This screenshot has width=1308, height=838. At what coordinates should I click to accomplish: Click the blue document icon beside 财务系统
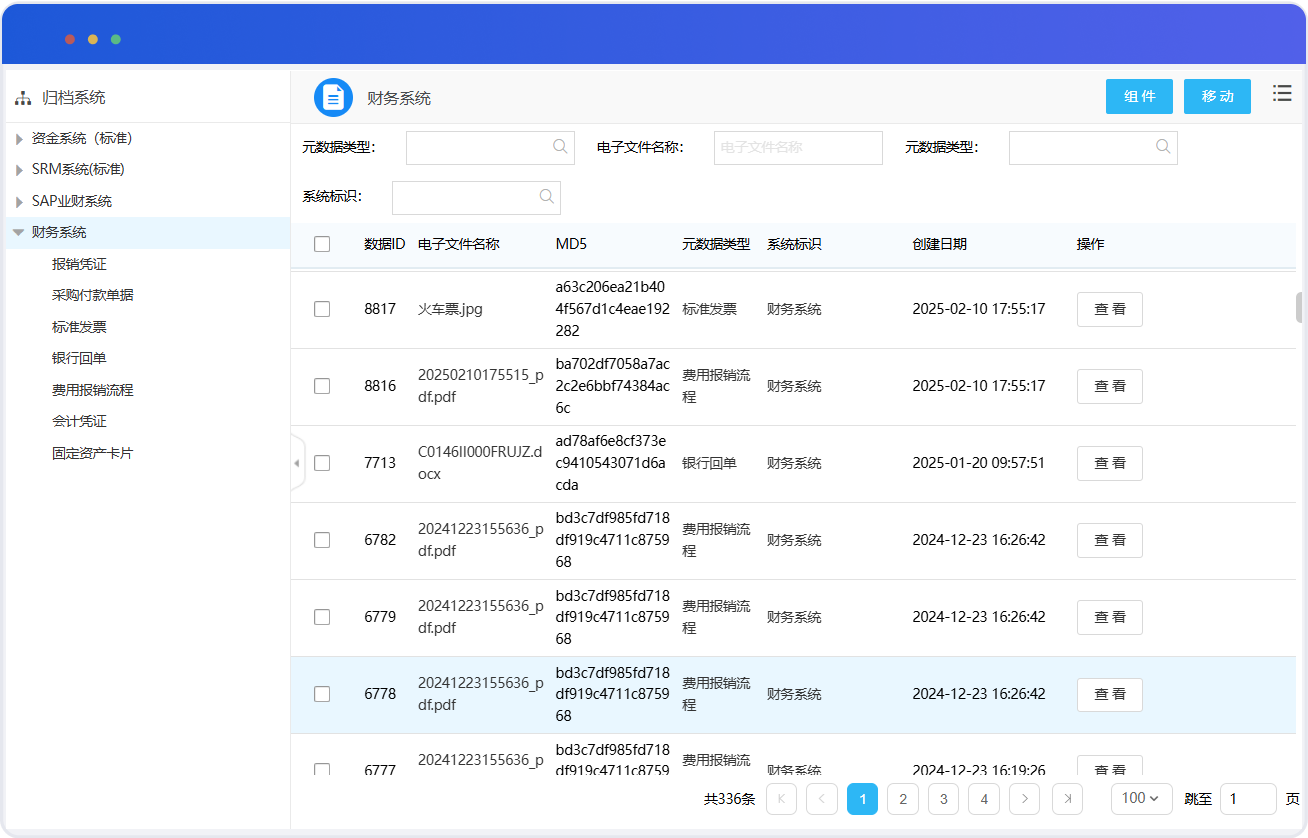(x=333, y=97)
